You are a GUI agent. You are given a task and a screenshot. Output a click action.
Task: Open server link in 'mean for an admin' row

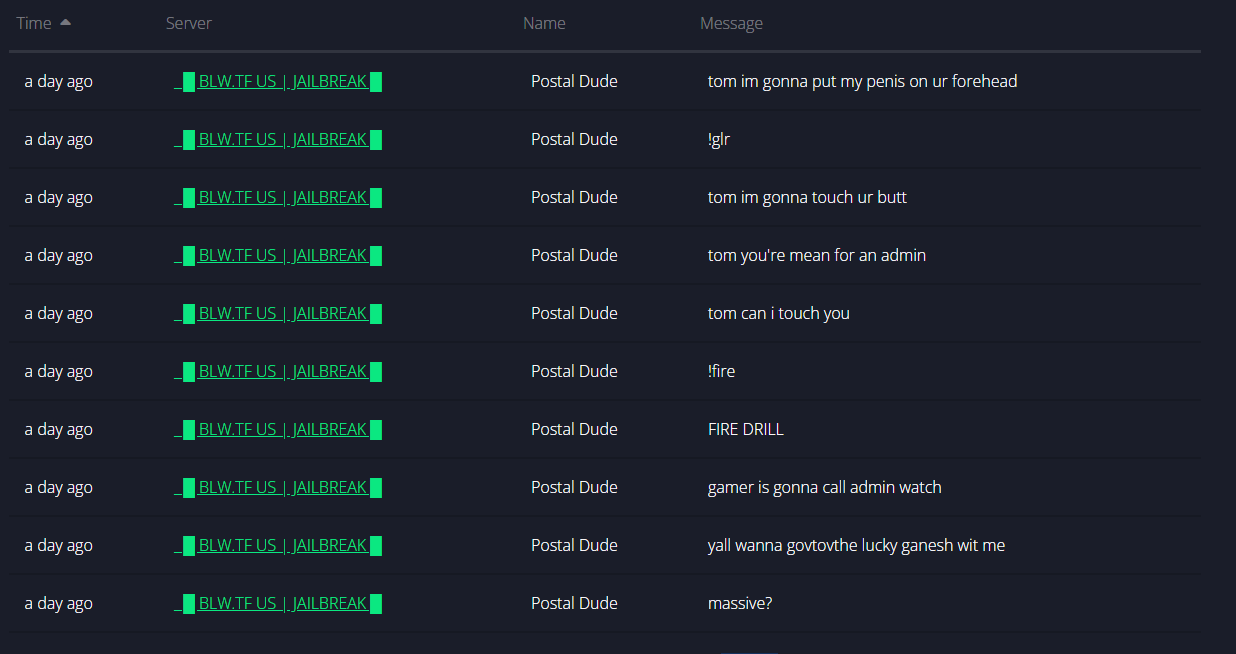[278, 256]
